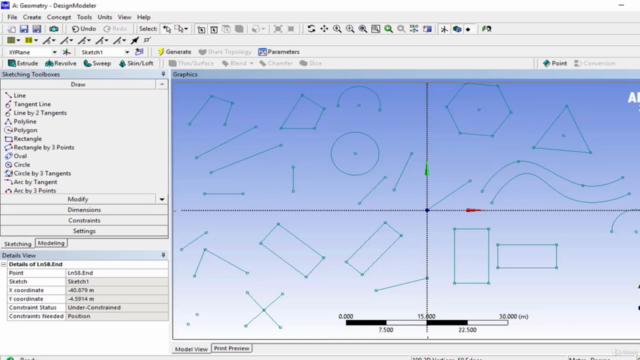Click the New Sketch icon
The height and width of the screenshot is (360, 640).
(139, 52)
